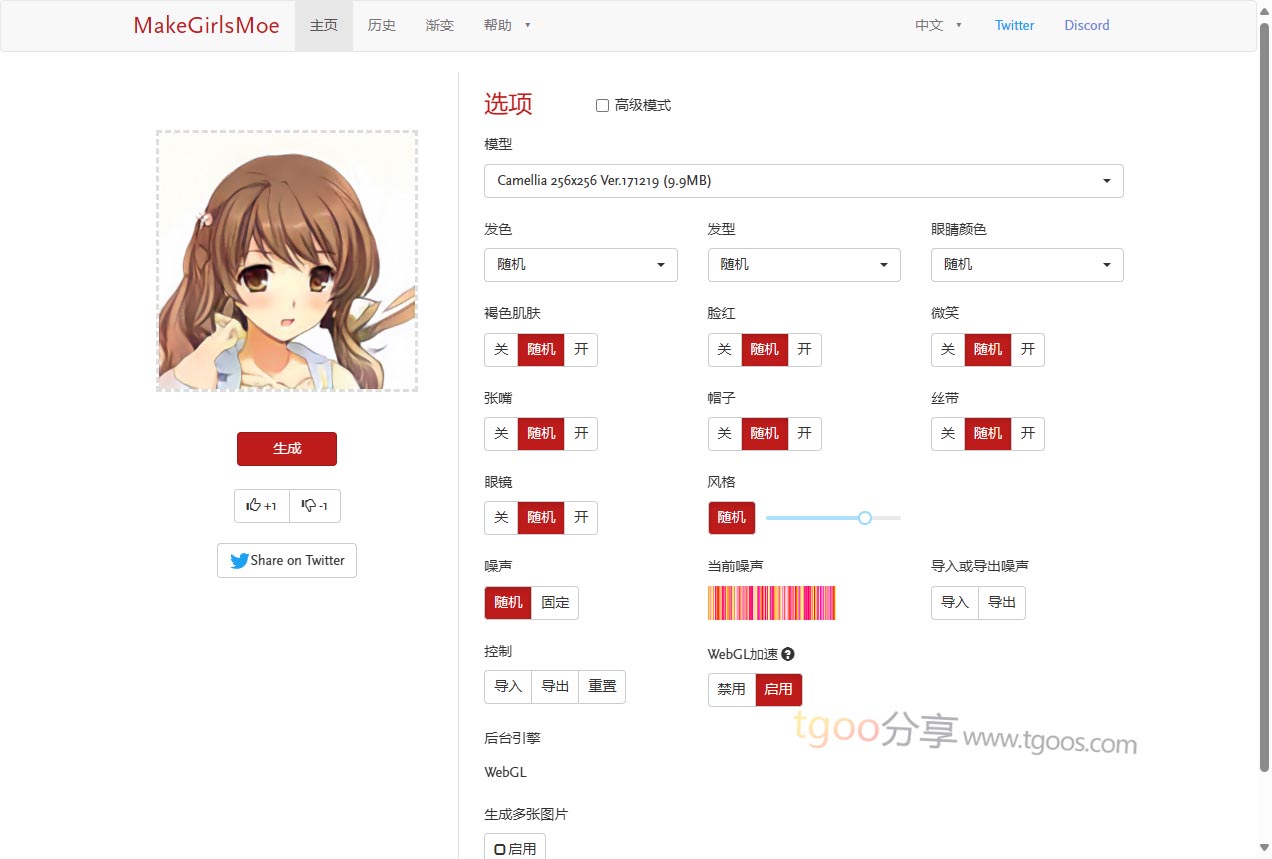Click the MakeGirlsMoe logo
This screenshot has height=859, width=1272.
206,26
